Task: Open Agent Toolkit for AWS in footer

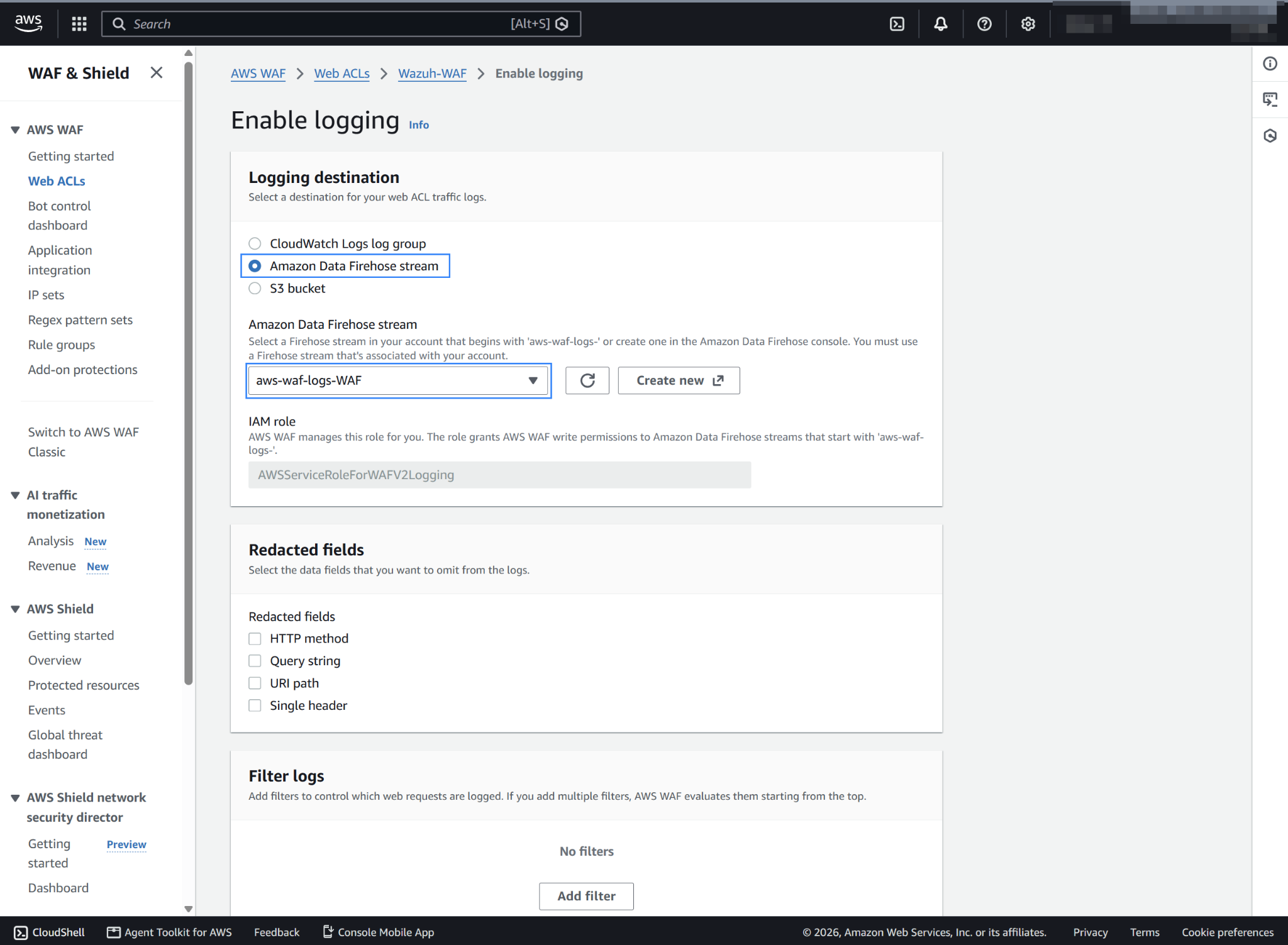Action: (169, 932)
